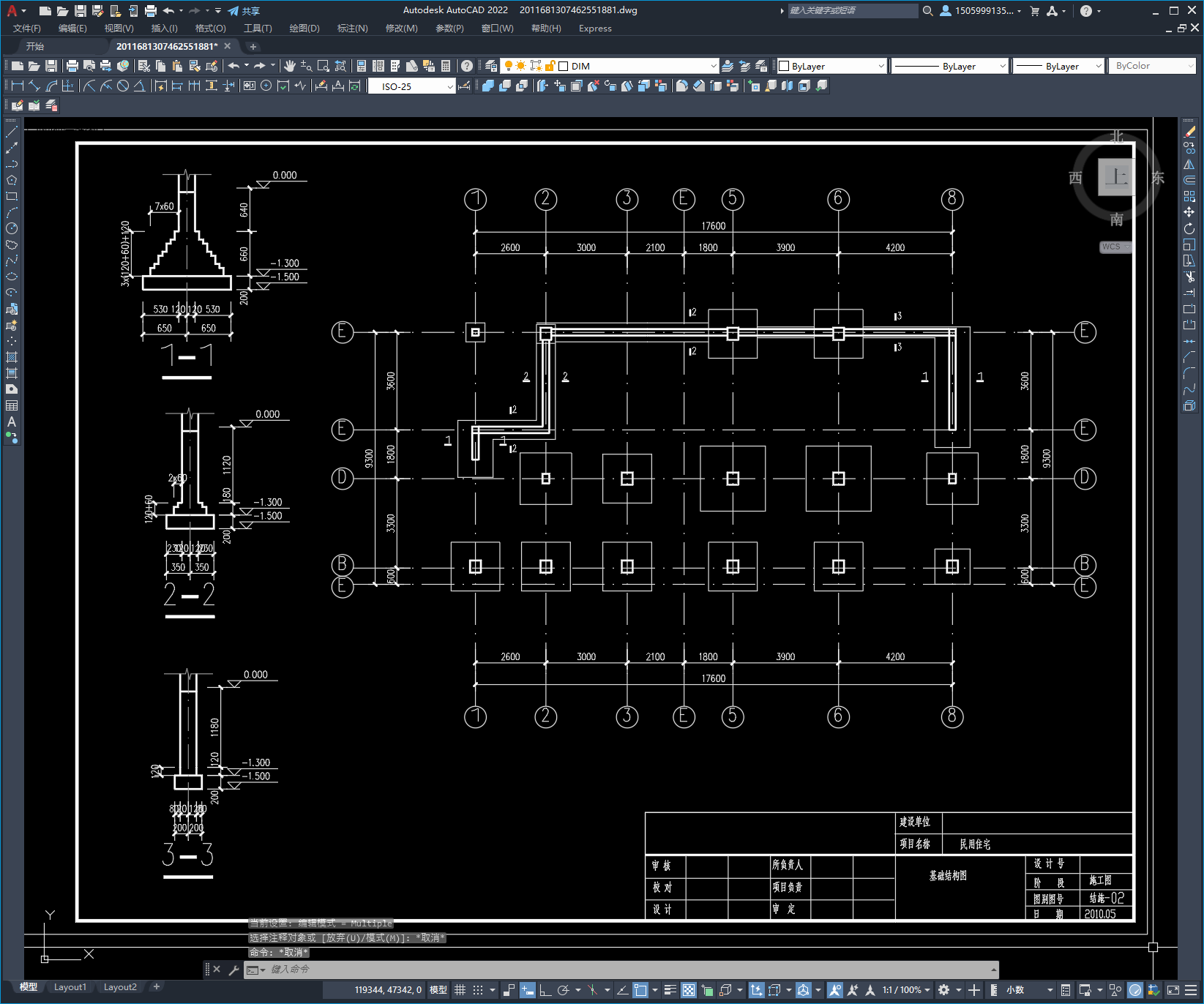Screen dimensions: 1204x1004
Task: Toggle dynamic input in status bar
Action: click(x=528, y=990)
